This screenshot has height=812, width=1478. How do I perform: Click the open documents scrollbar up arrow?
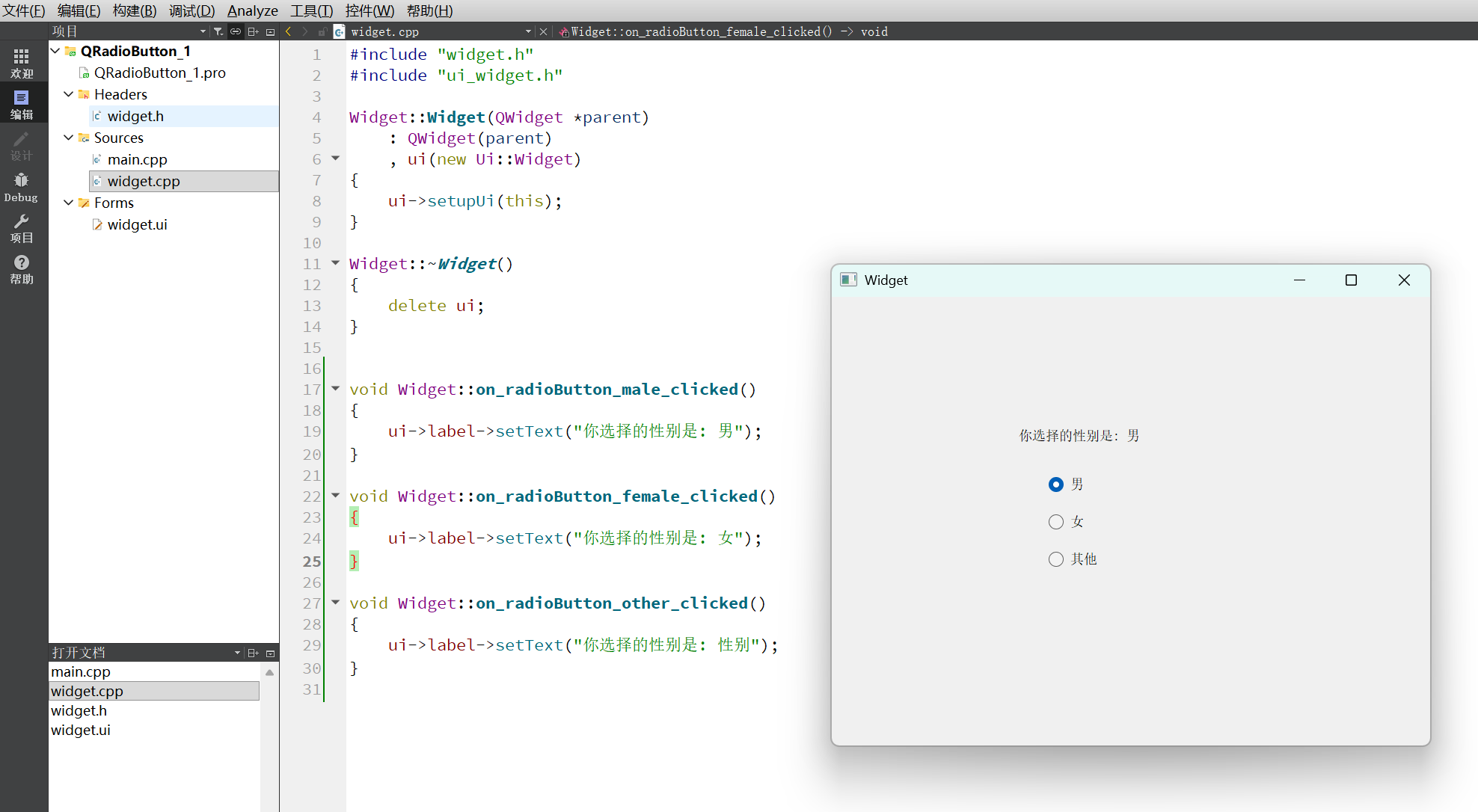point(269,672)
